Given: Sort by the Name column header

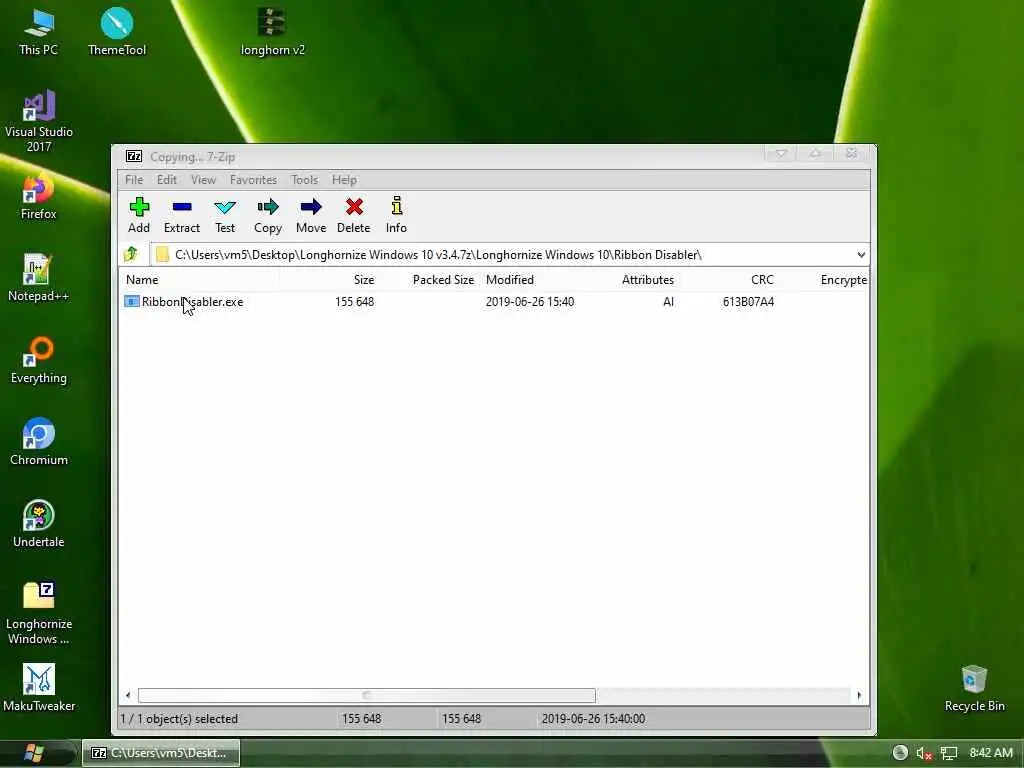Looking at the screenshot, I should tap(200, 280).
